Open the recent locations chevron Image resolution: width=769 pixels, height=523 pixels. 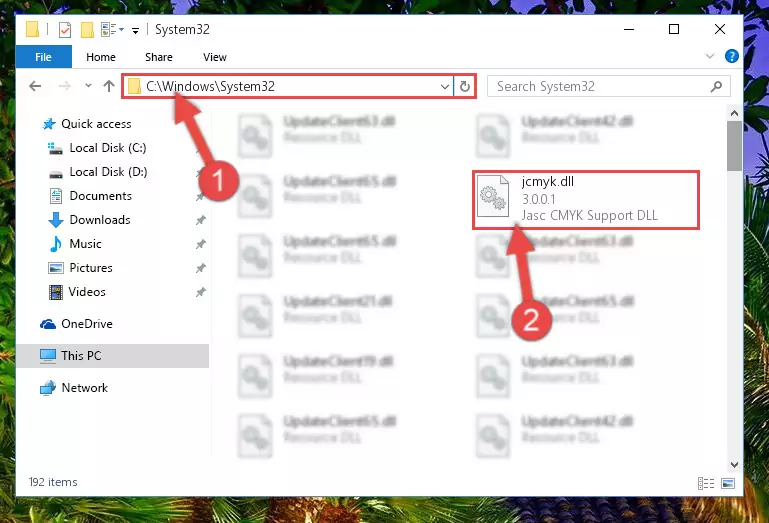click(x=88, y=86)
